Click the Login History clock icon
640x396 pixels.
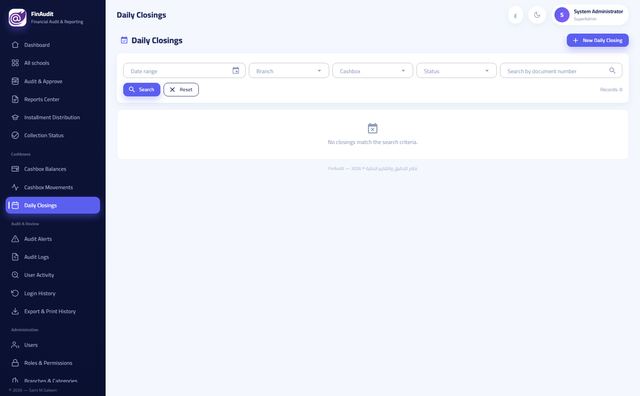pyautogui.click(x=15, y=293)
